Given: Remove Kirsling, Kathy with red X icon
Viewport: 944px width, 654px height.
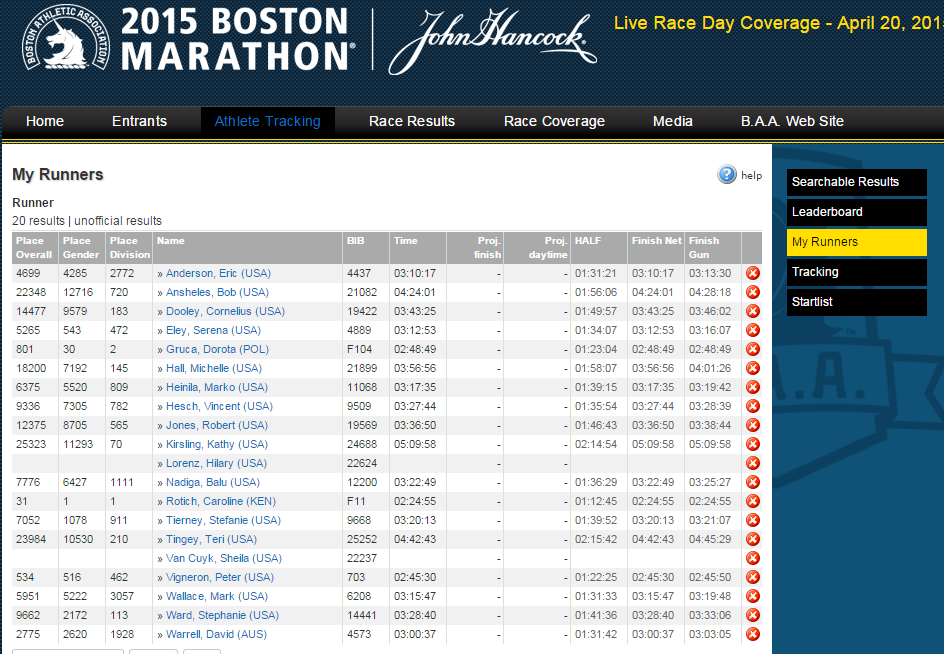Looking at the screenshot, I should (x=753, y=444).
